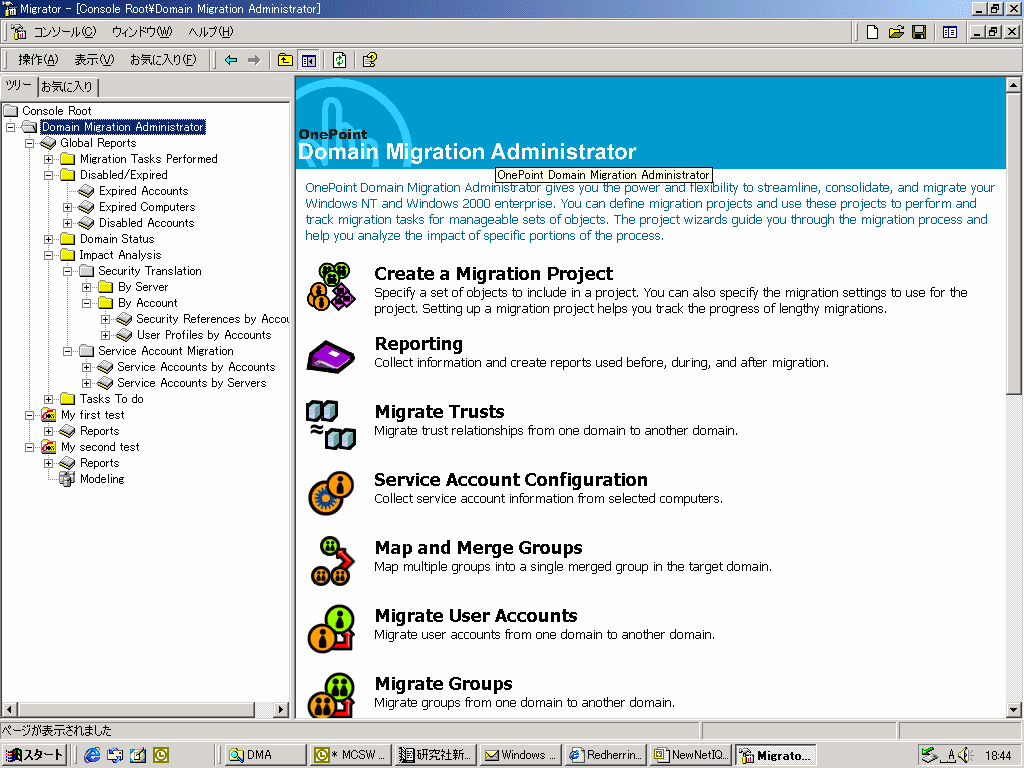Switch to the お気に入り tab
Screen dimensions: 1024x768
pyautogui.click(x=67, y=86)
